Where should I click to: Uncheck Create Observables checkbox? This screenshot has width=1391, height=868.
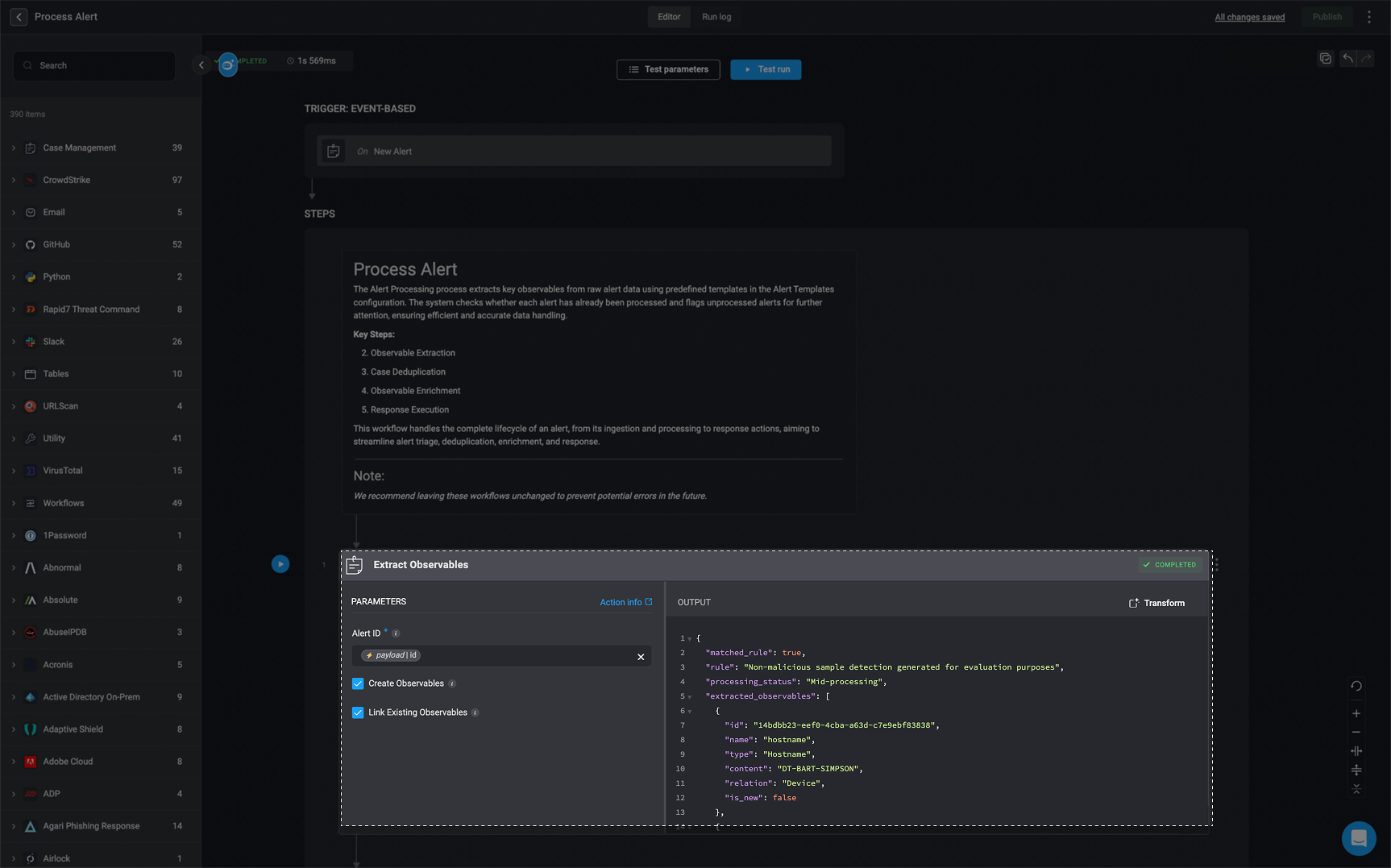point(358,683)
